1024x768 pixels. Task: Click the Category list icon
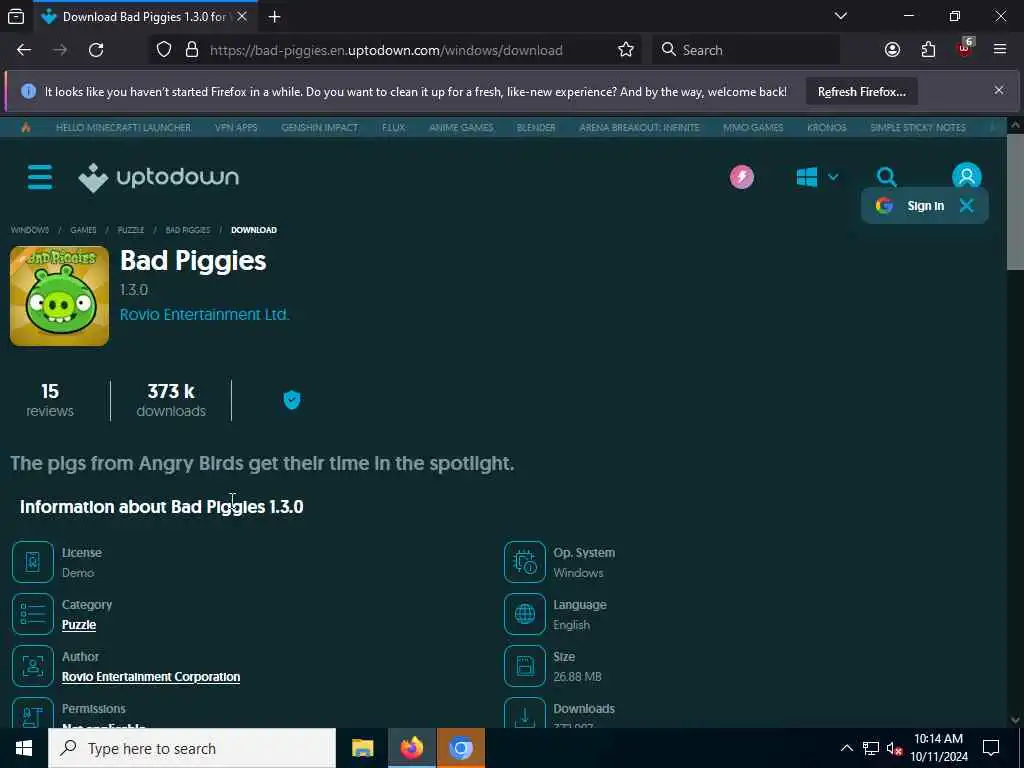point(33,614)
